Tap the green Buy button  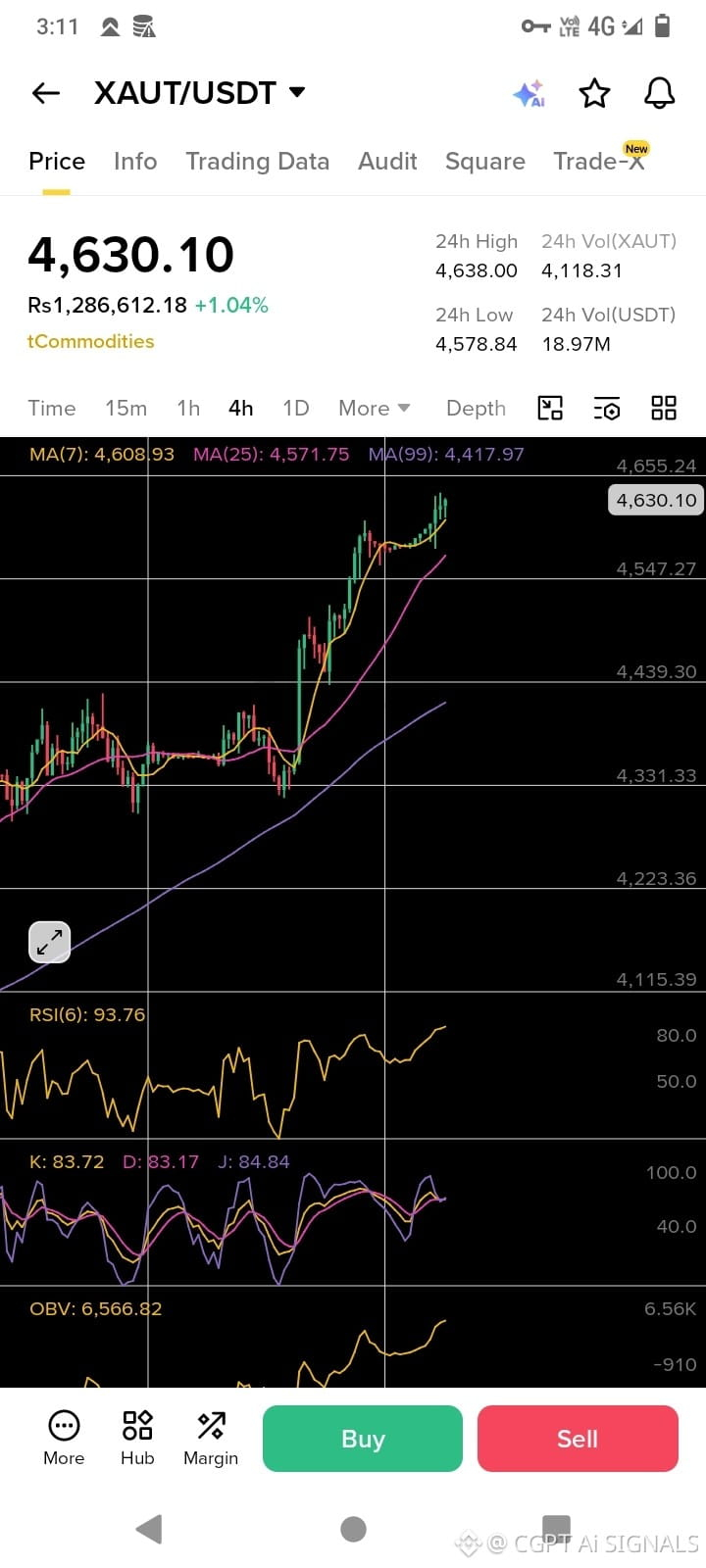tap(363, 1439)
